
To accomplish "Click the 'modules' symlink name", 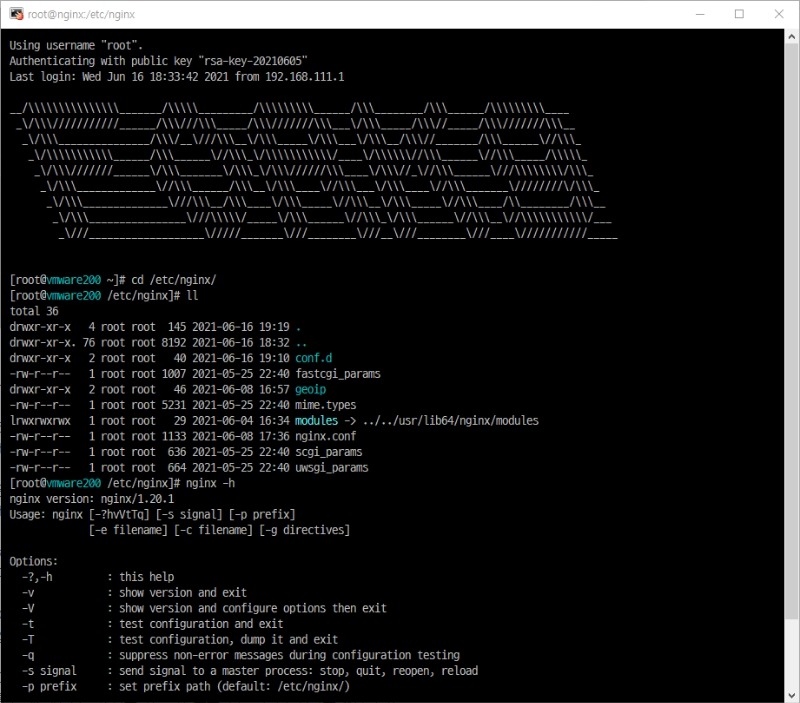I will click(316, 421).
